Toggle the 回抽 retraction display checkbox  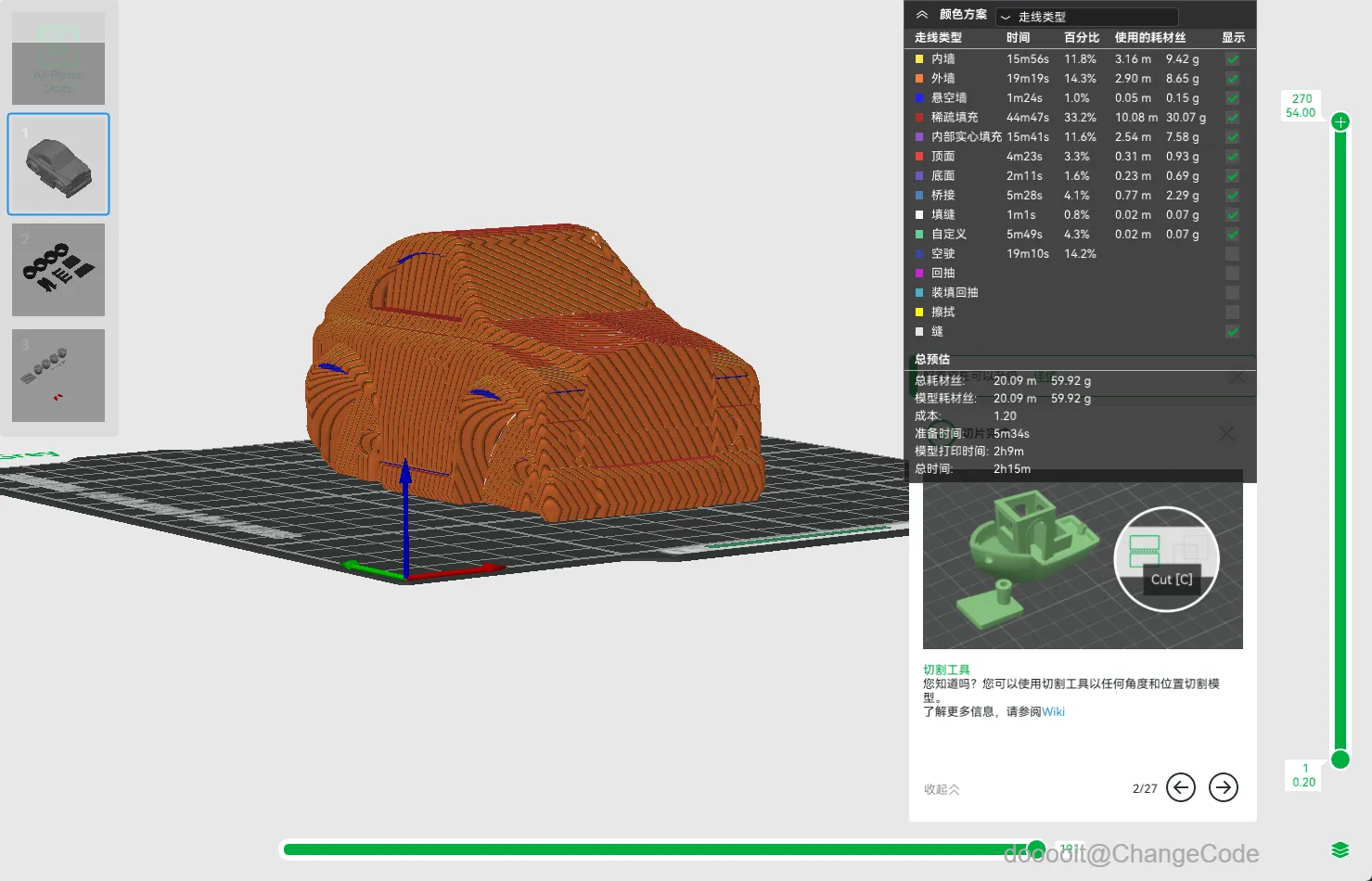coord(1232,274)
